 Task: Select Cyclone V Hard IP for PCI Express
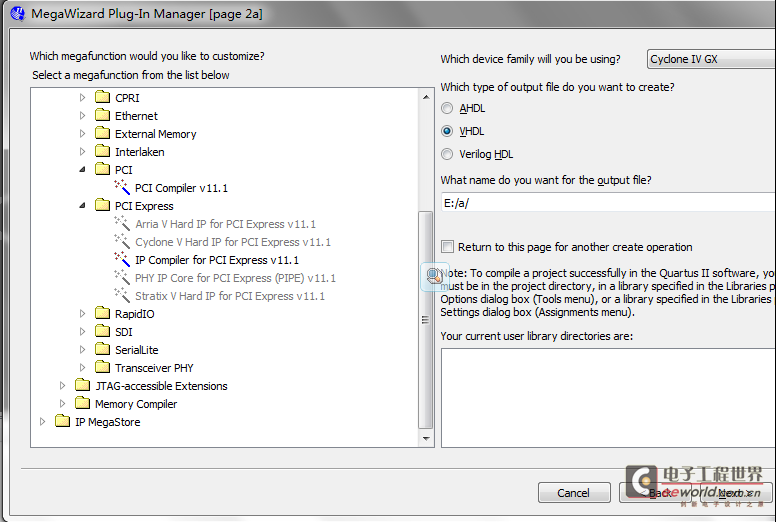click(233, 242)
